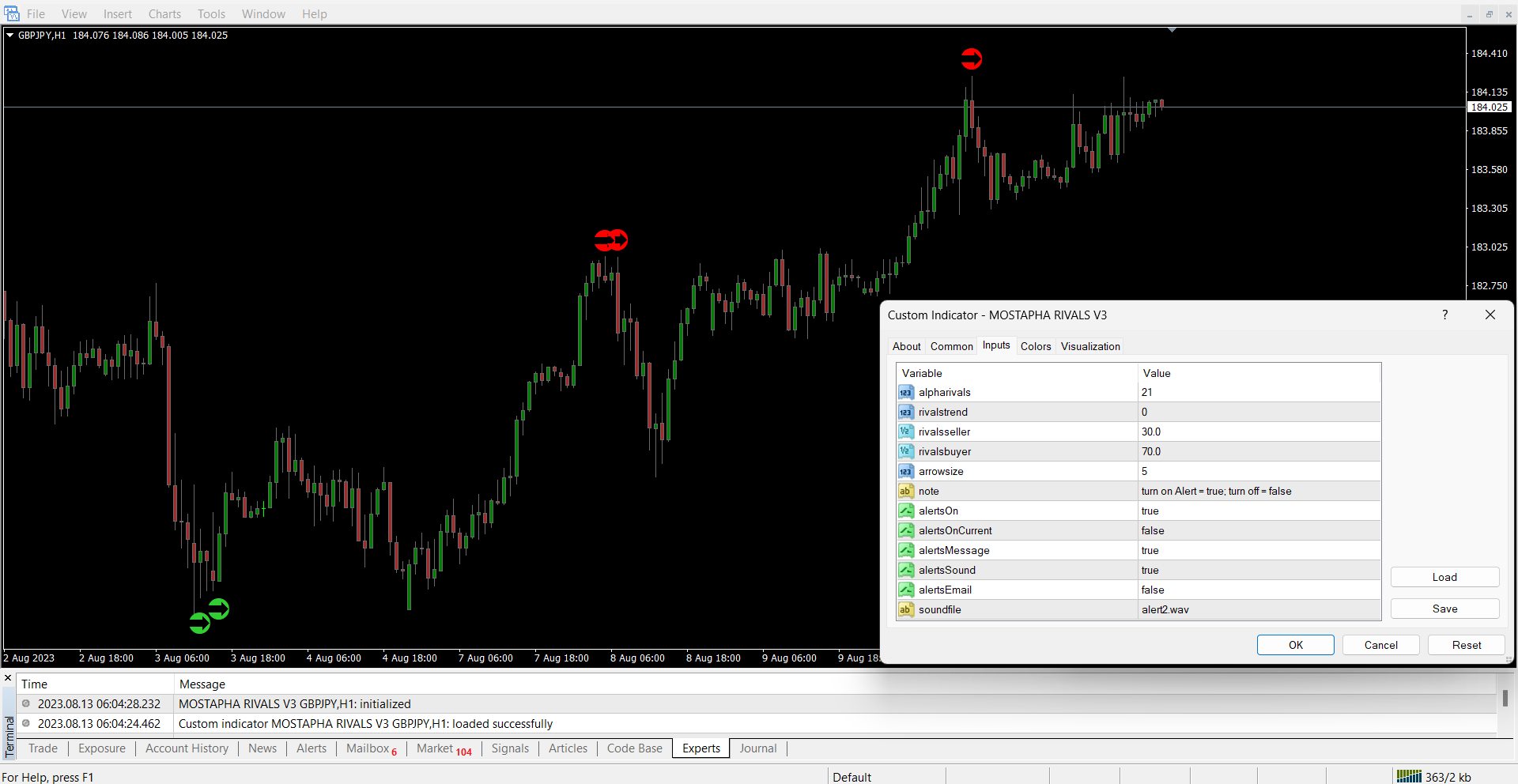1518x784 pixels.
Task: Switch to the Colors tab
Action: (x=1035, y=346)
